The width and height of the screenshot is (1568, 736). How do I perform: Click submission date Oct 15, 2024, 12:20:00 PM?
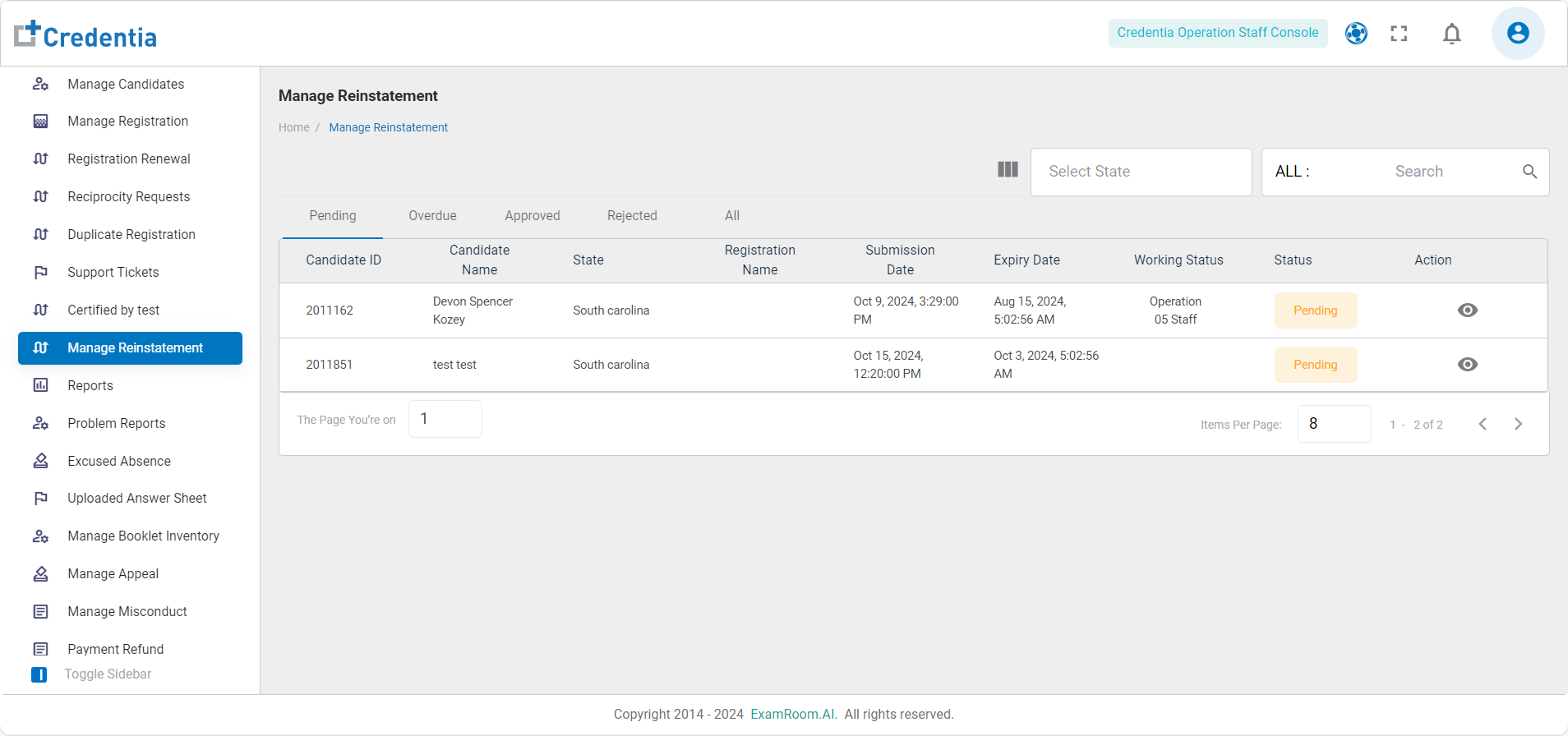tap(888, 365)
